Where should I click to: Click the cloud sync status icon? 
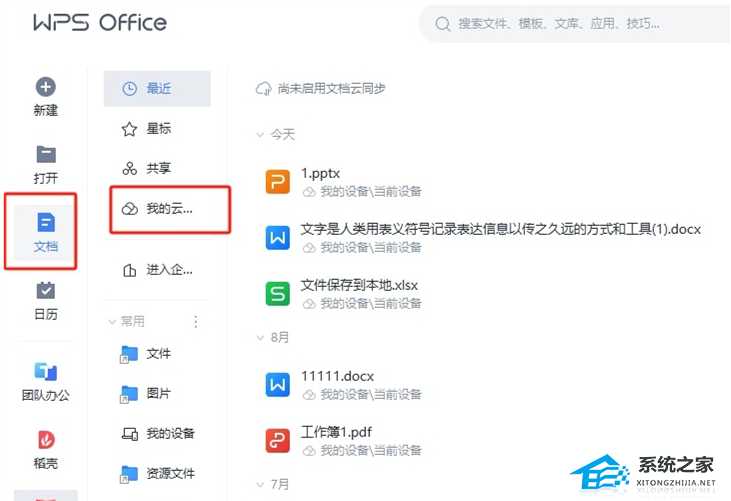(263, 89)
